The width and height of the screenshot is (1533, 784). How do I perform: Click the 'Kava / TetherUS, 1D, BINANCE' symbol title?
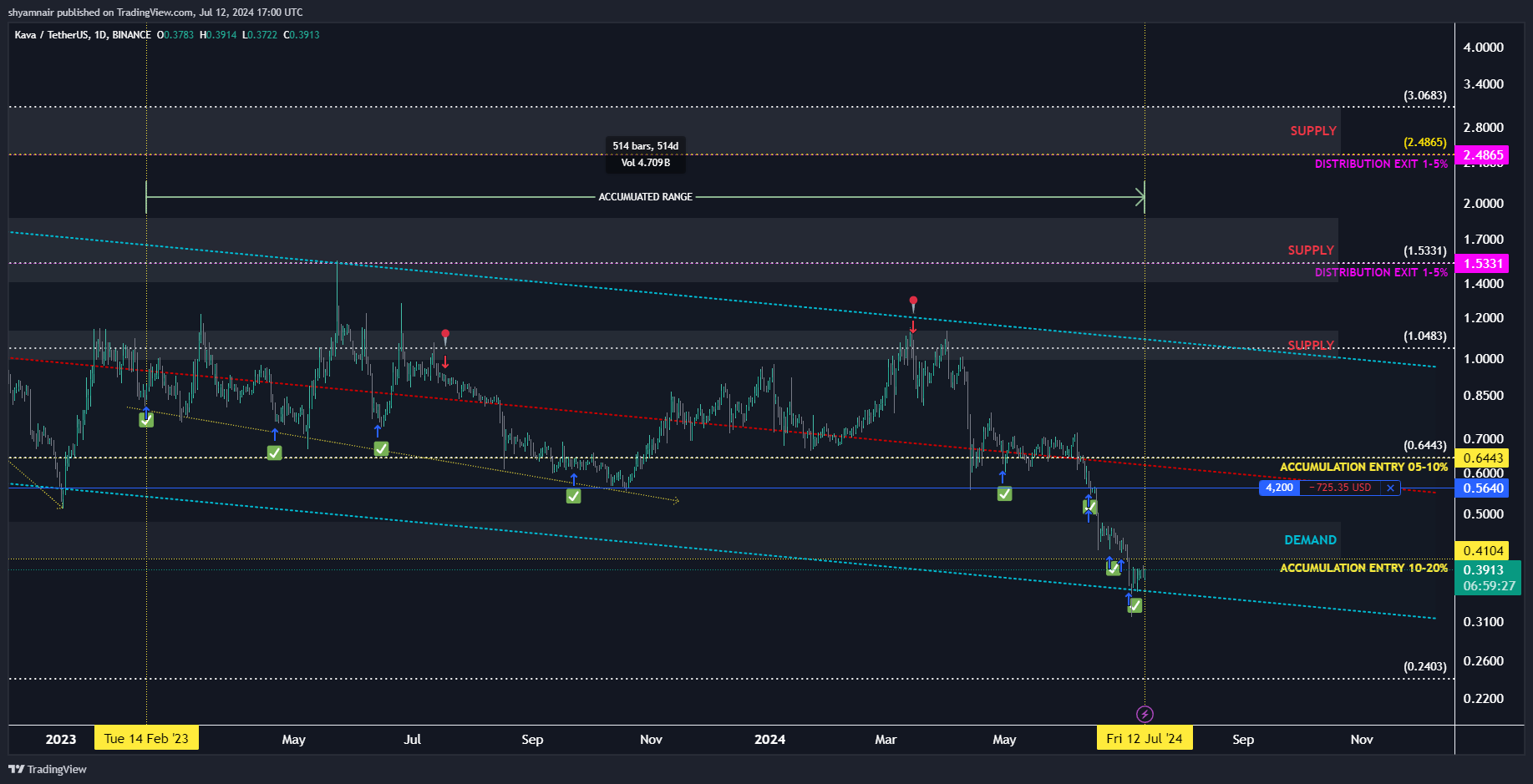(x=83, y=34)
